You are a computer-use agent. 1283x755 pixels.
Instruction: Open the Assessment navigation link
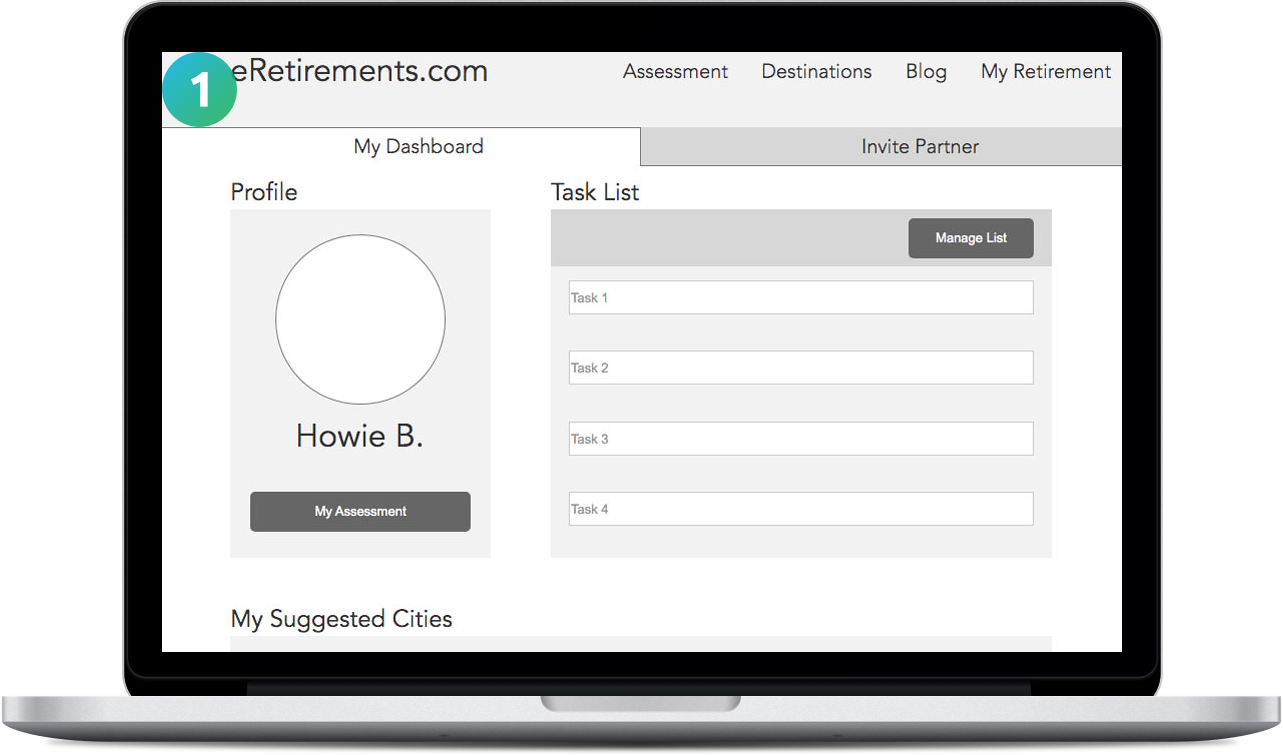click(x=675, y=72)
